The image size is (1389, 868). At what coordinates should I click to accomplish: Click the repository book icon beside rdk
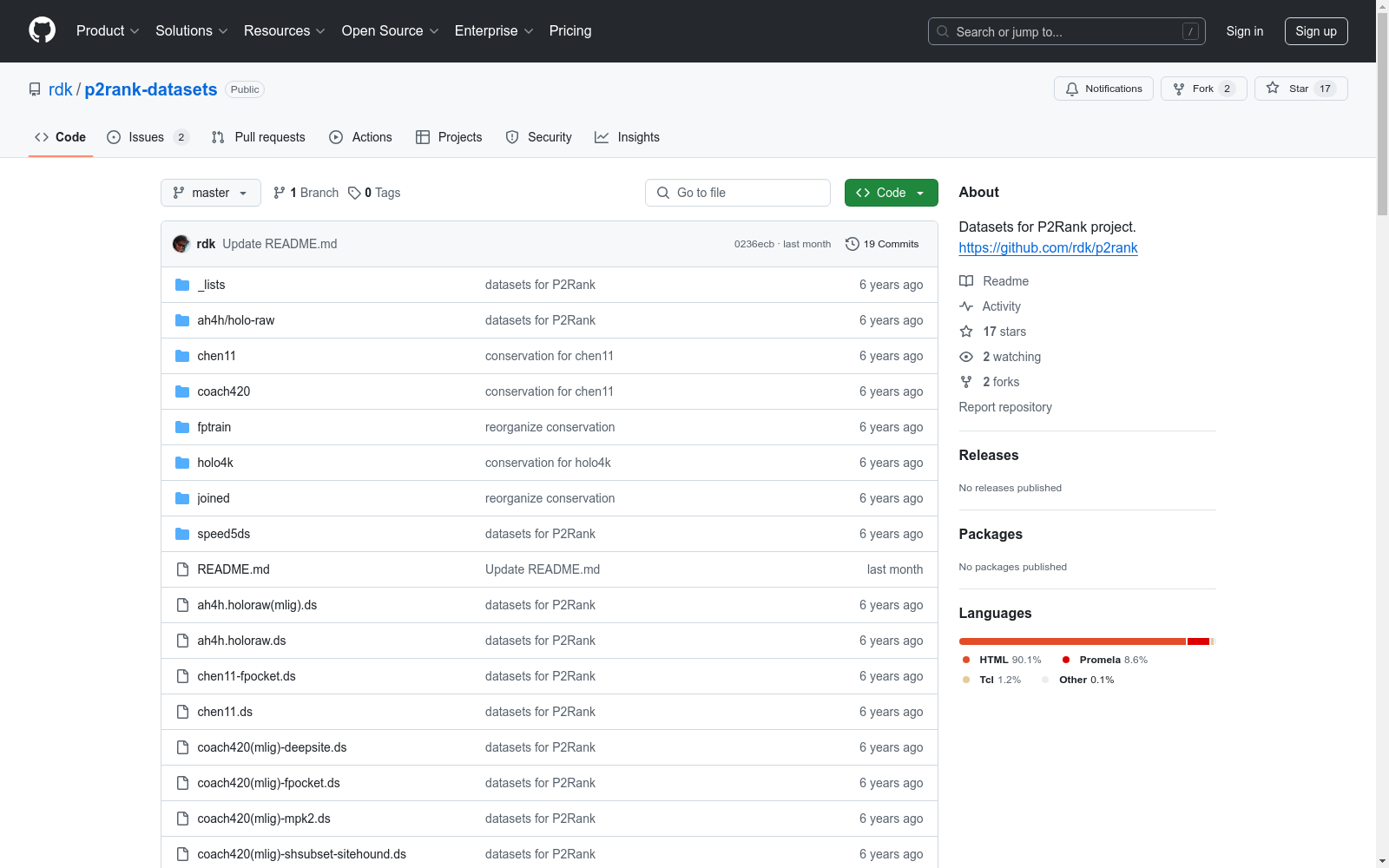35,89
